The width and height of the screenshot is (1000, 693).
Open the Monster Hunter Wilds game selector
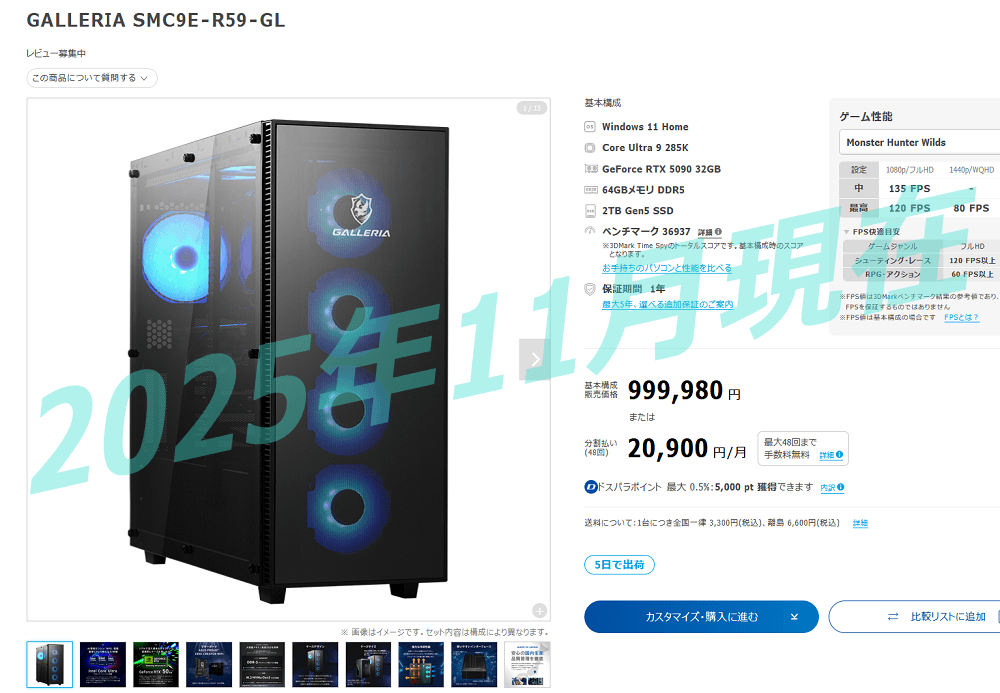tap(920, 142)
